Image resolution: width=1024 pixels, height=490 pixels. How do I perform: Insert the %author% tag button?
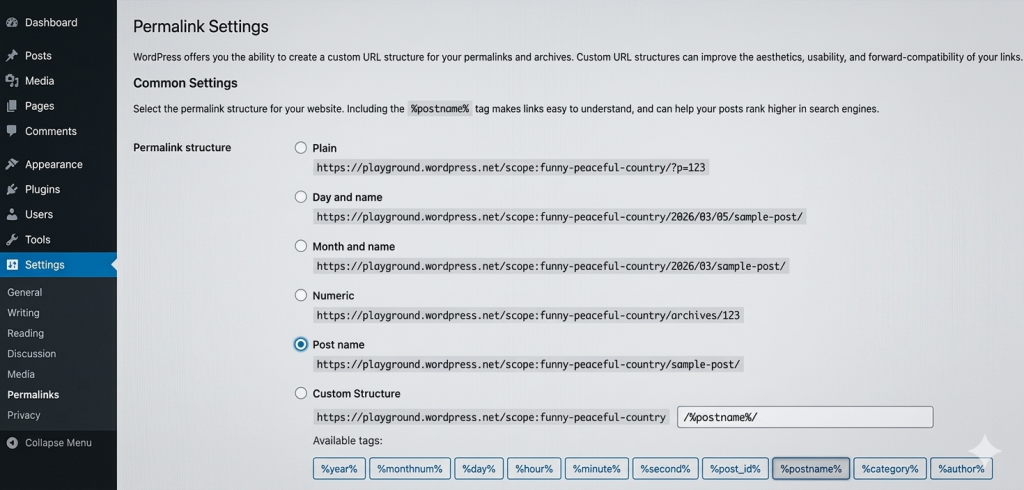click(961, 468)
